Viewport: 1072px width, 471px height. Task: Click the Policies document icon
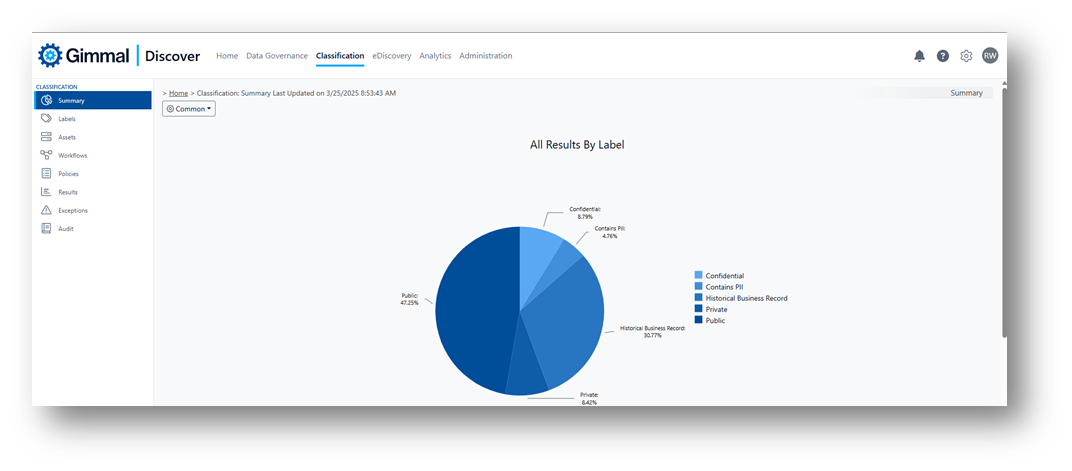coord(46,174)
